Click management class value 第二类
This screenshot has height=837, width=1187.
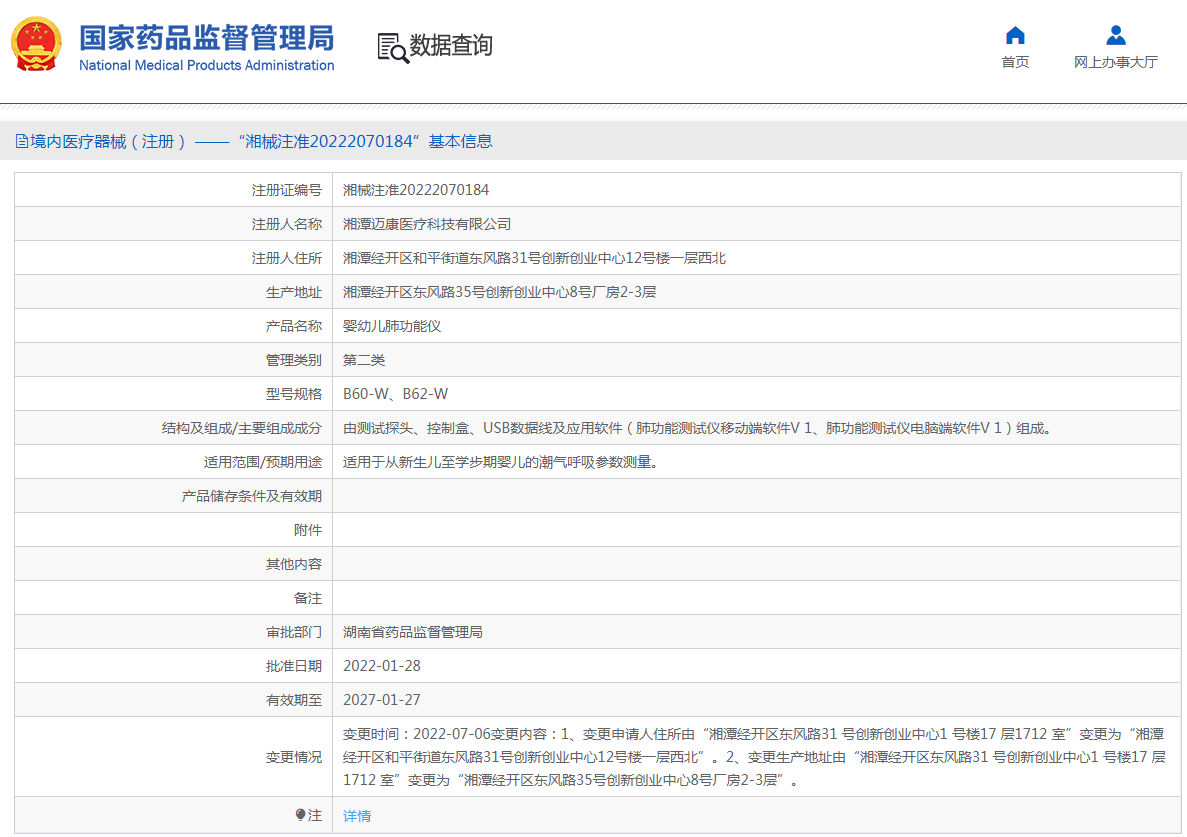[x=364, y=360]
